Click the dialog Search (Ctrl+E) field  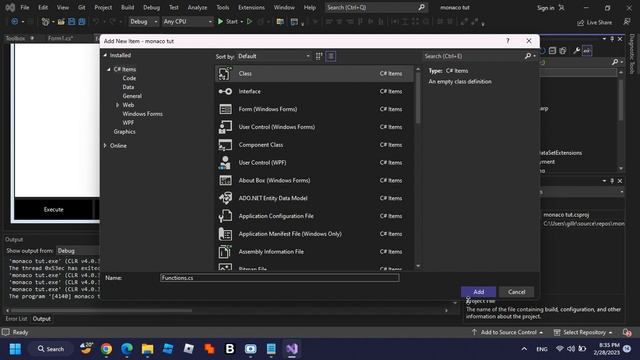473,56
